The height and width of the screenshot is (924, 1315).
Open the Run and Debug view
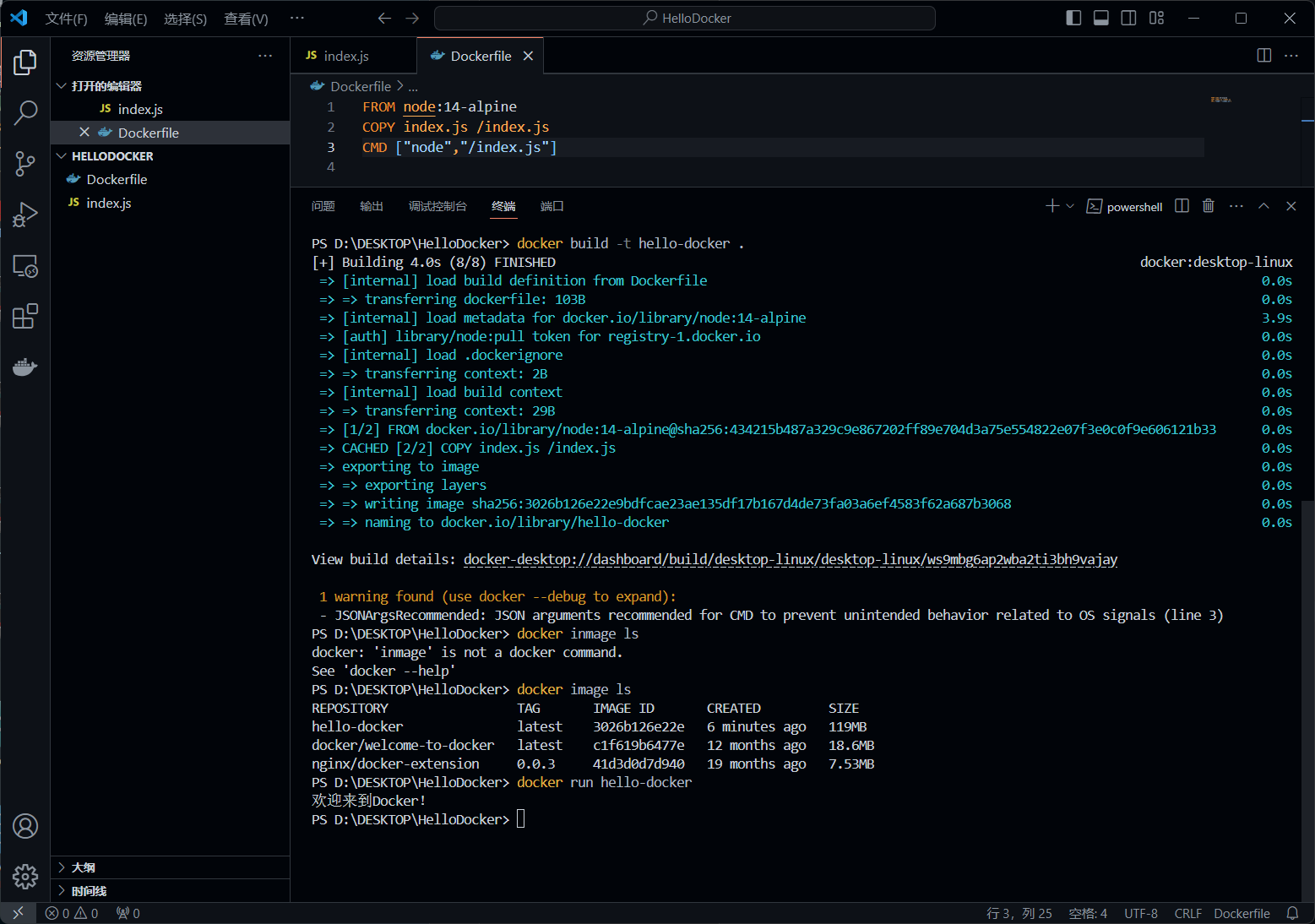tap(25, 215)
